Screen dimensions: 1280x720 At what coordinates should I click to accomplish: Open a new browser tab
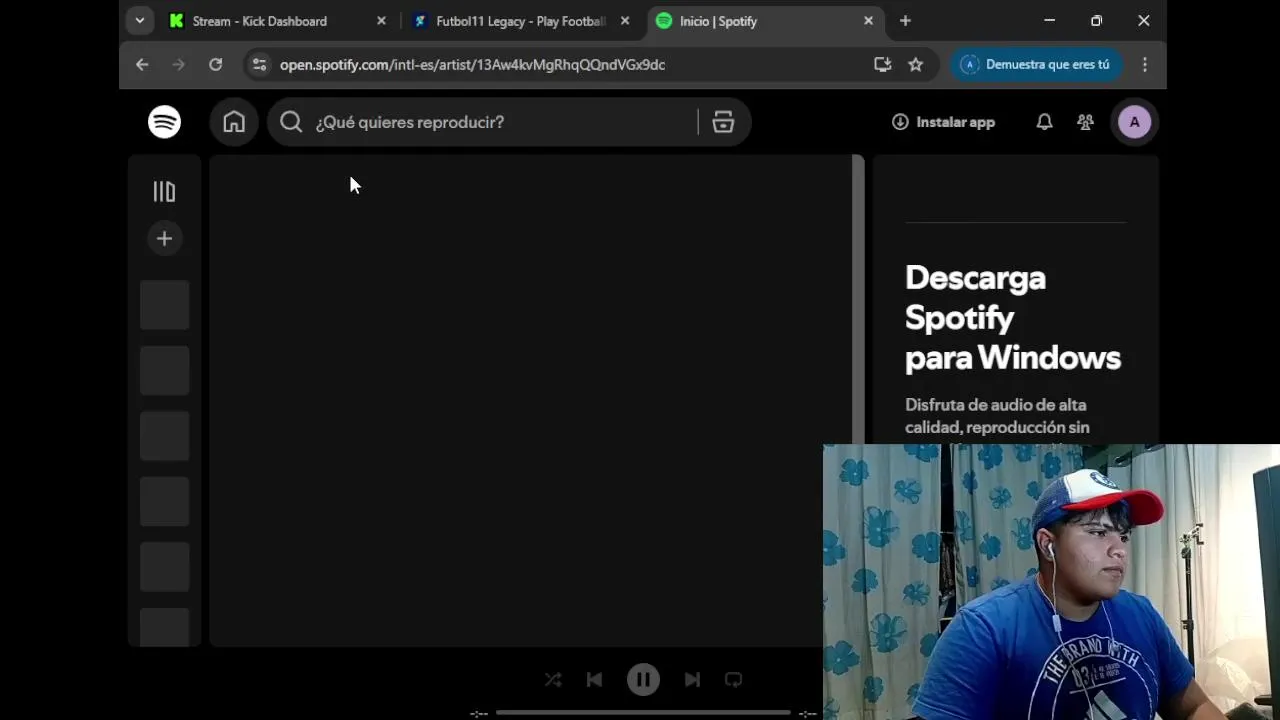(905, 21)
